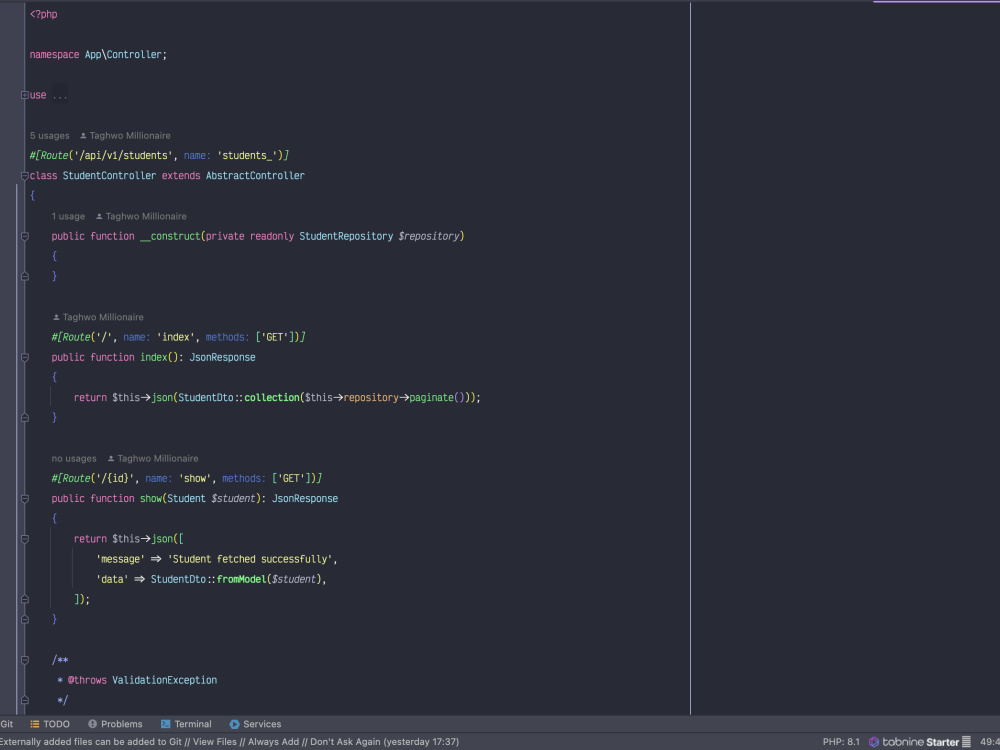The width and height of the screenshot is (1000, 750).
Task: Collapse the StudentController class body
Action: tap(24, 175)
